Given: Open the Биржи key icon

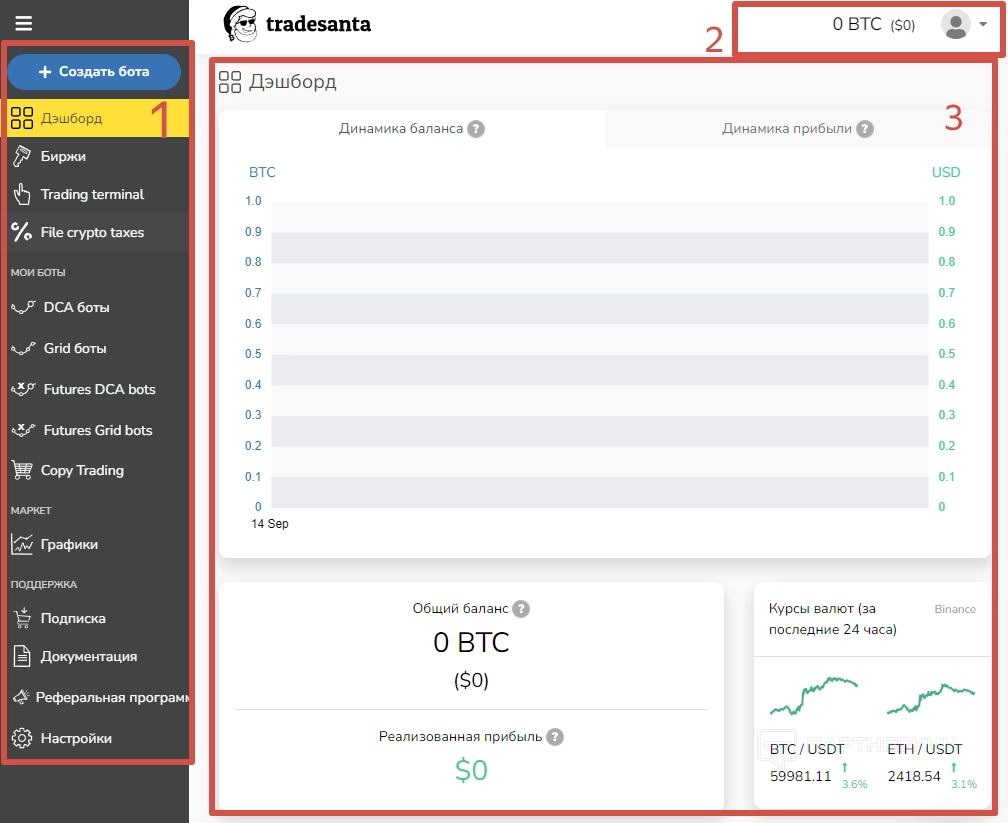Looking at the screenshot, I should (x=22, y=156).
